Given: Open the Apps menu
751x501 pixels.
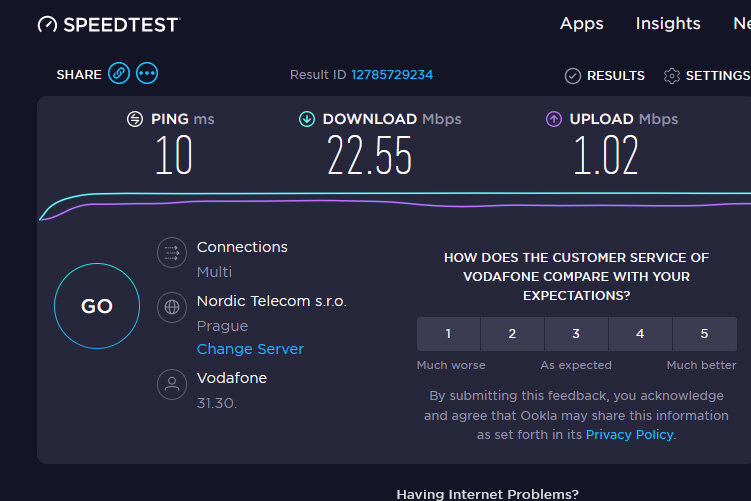Looking at the screenshot, I should (x=582, y=23).
